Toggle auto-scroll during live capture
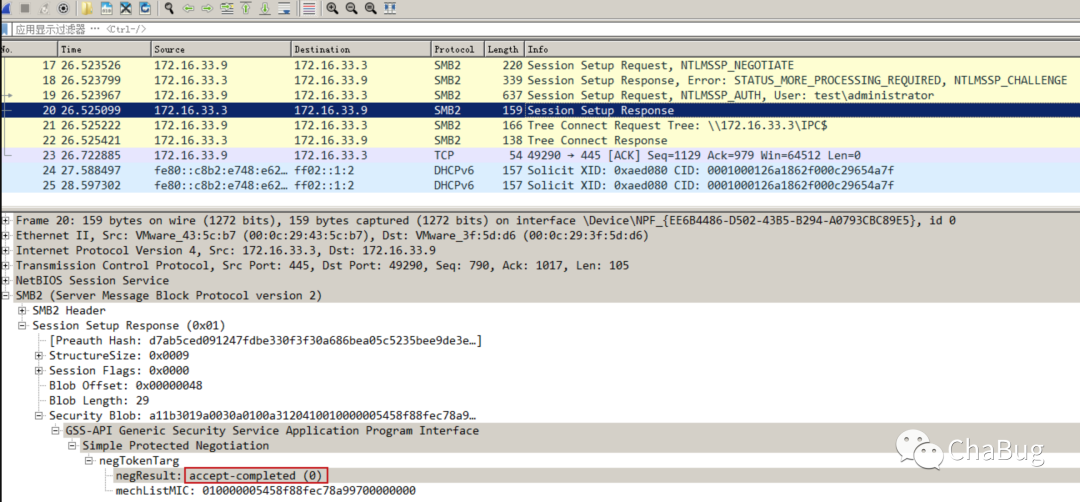Image resolution: width=1080 pixels, height=502 pixels. click(284, 8)
